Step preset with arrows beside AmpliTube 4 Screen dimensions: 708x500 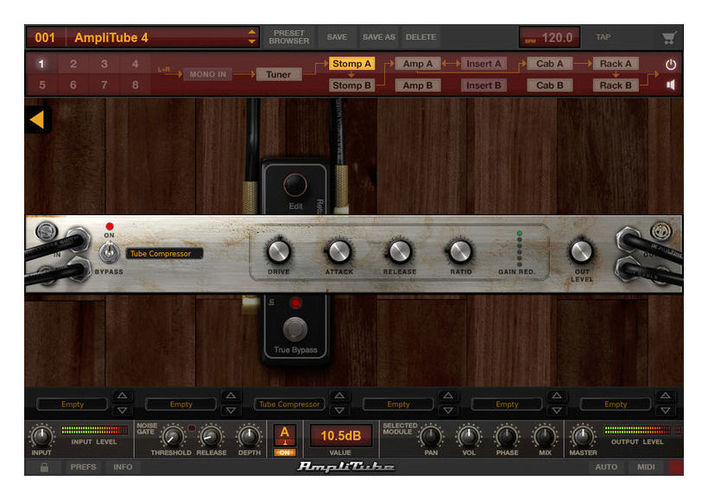(x=252, y=37)
